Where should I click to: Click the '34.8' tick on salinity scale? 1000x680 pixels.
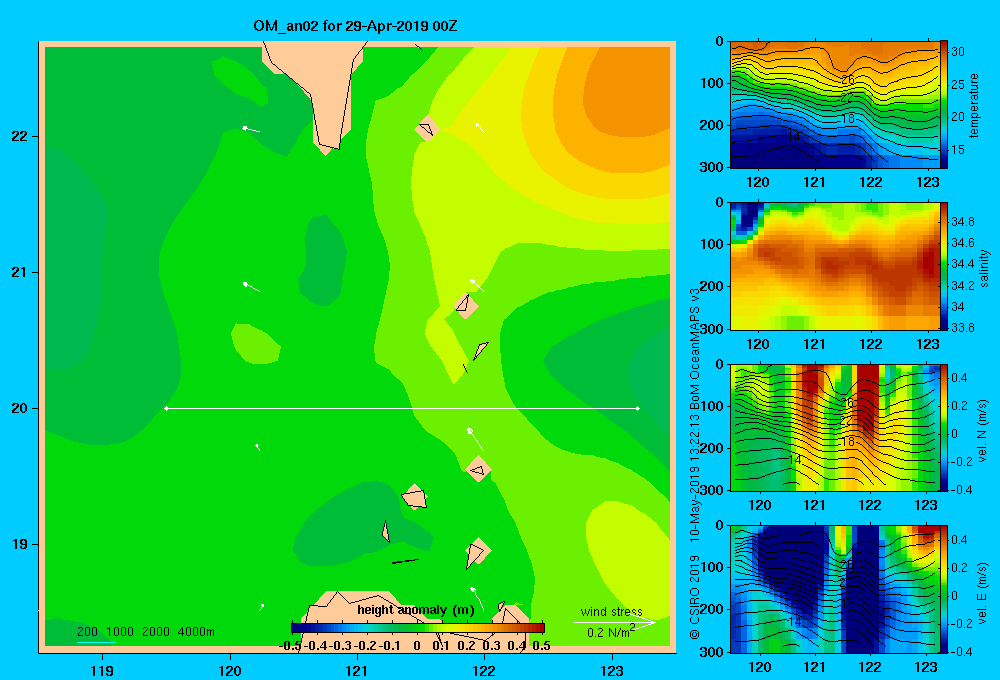tap(962, 221)
